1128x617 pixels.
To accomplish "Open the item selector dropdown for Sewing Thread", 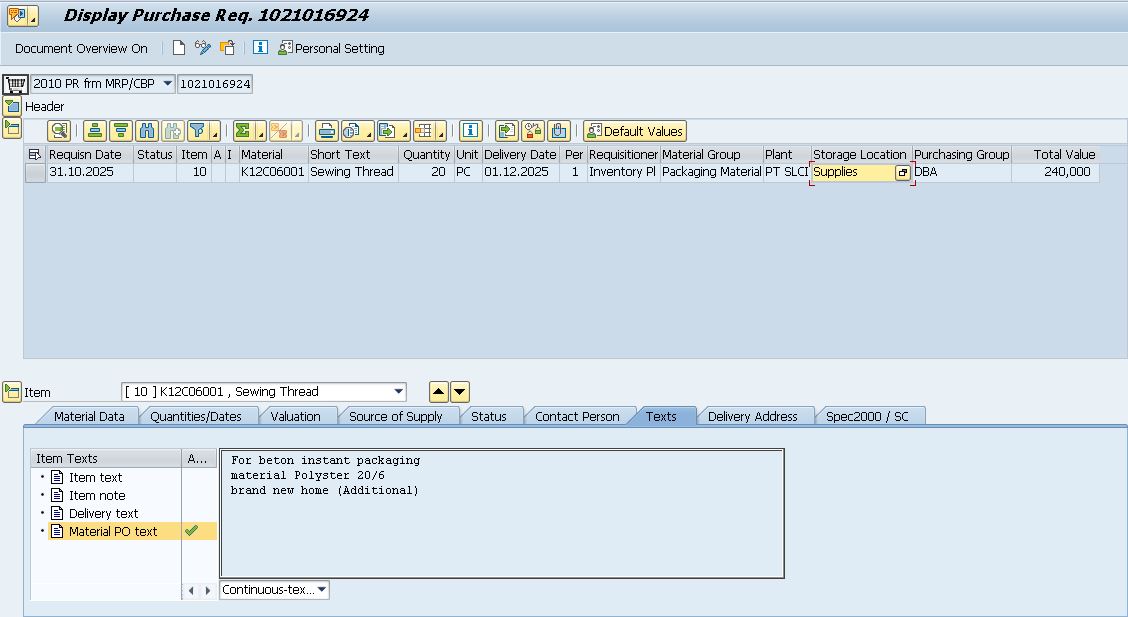I will click(x=399, y=392).
